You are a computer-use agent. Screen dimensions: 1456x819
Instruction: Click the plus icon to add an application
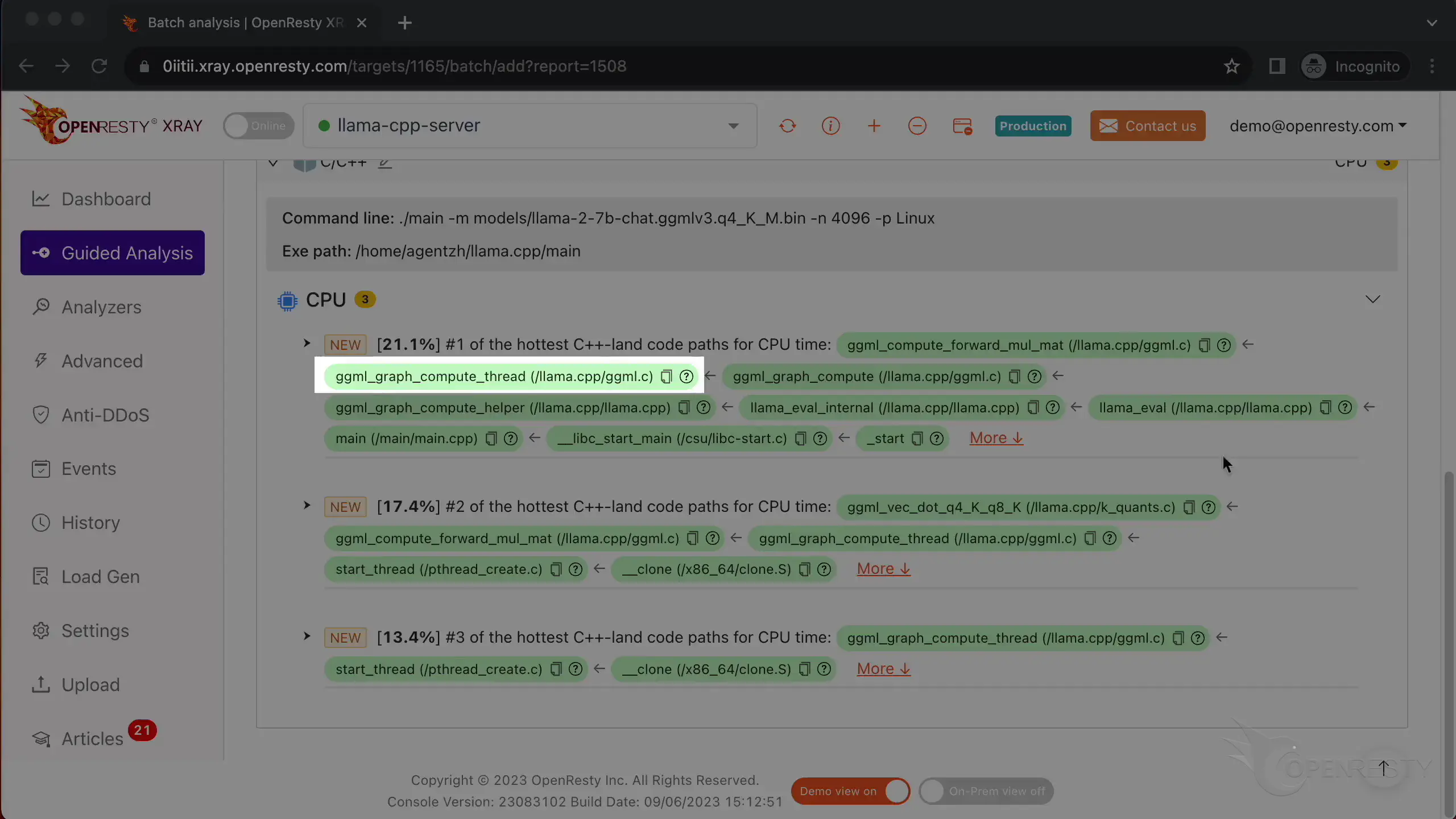point(874,126)
